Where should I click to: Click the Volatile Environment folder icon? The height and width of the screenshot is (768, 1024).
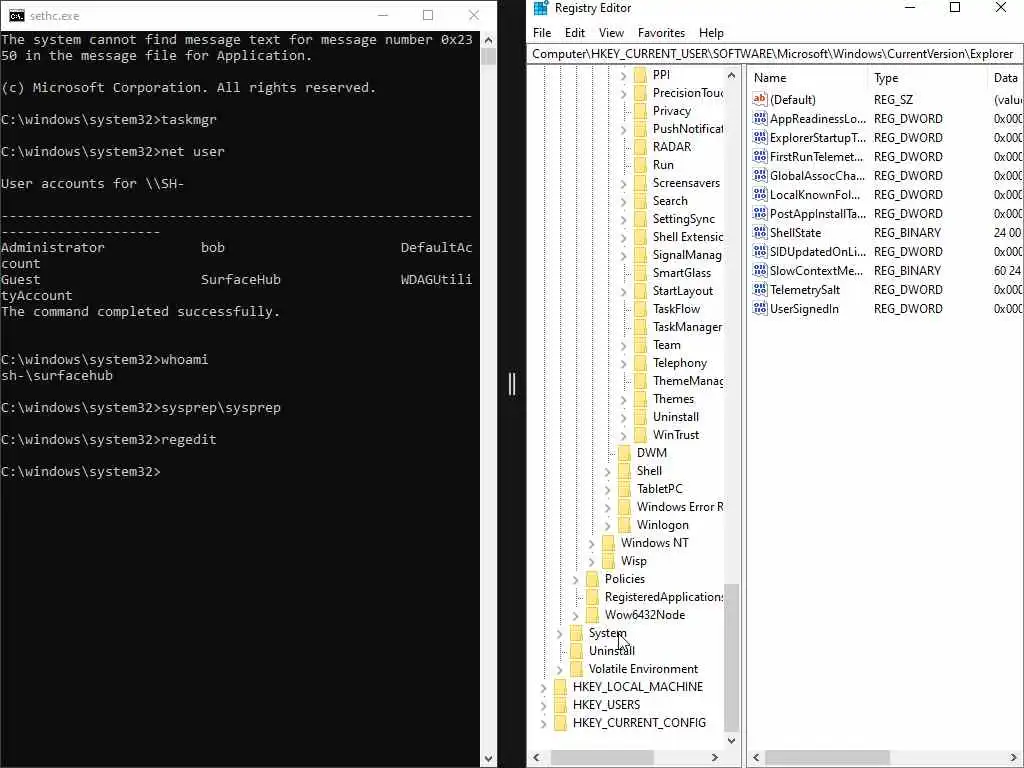coord(577,669)
